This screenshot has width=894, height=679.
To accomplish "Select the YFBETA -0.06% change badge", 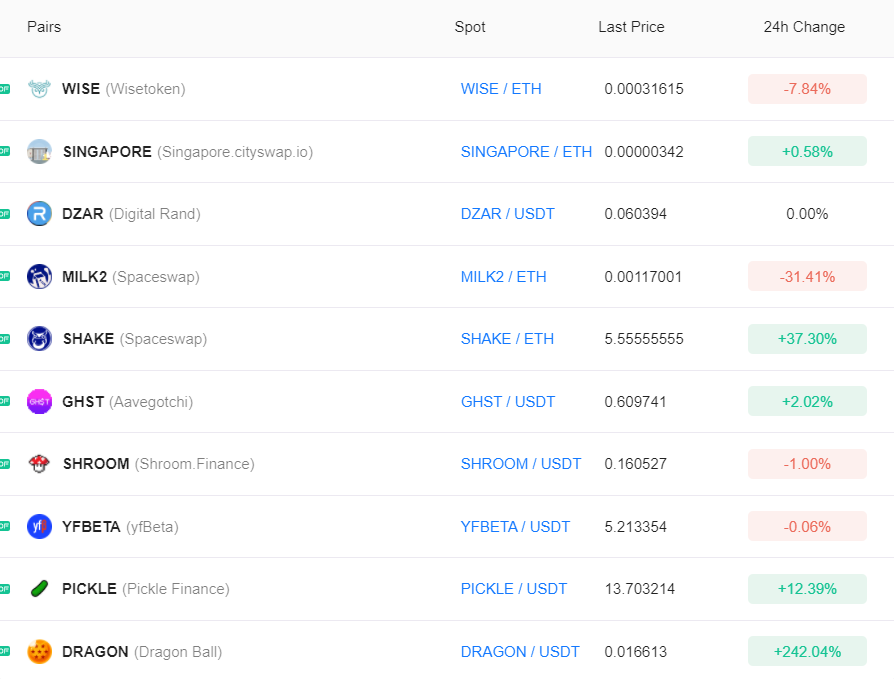I will [807, 526].
